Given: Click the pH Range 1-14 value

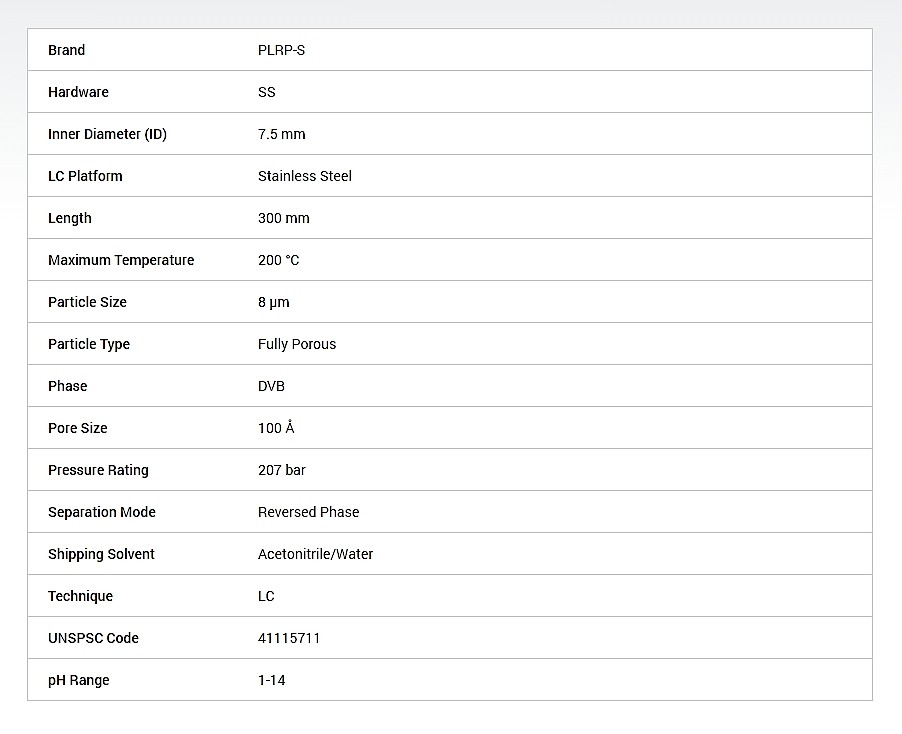Looking at the screenshot, I should click(272, 680).
